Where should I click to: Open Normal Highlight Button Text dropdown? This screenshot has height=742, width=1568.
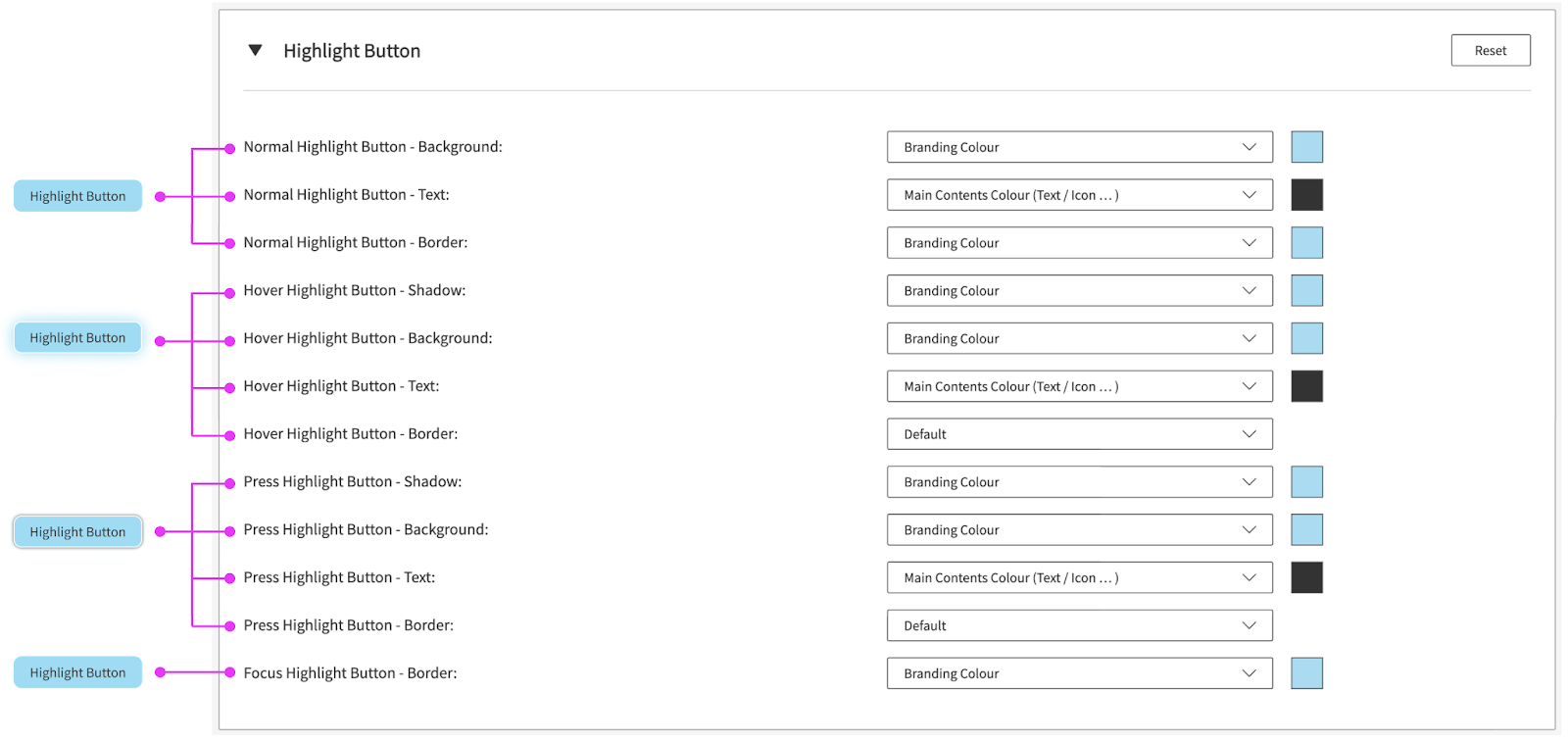coord(1079,195)
